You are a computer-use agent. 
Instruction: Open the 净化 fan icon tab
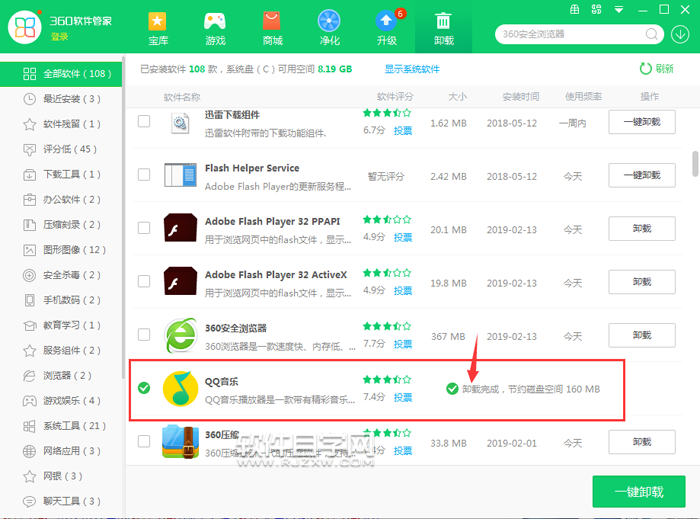point(329,29)
